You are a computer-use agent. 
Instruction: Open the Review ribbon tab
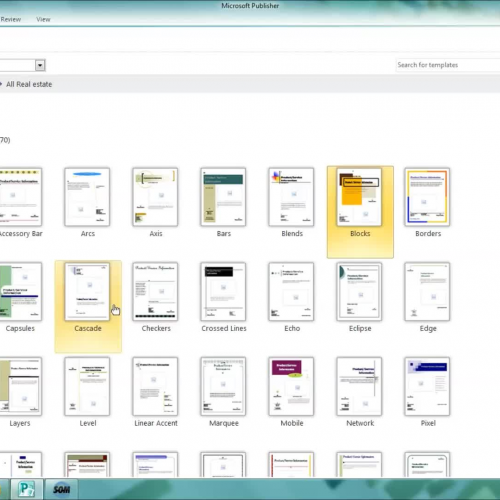tap(11, 19)
